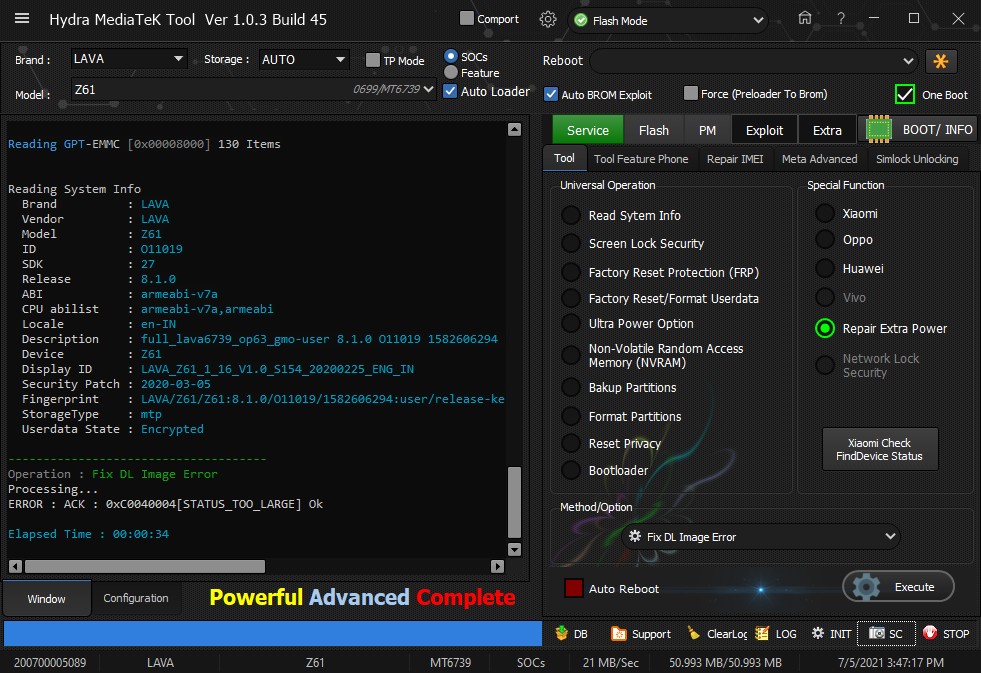
Task: Open the Exploit tab
Action: click(x=764, y=130)
